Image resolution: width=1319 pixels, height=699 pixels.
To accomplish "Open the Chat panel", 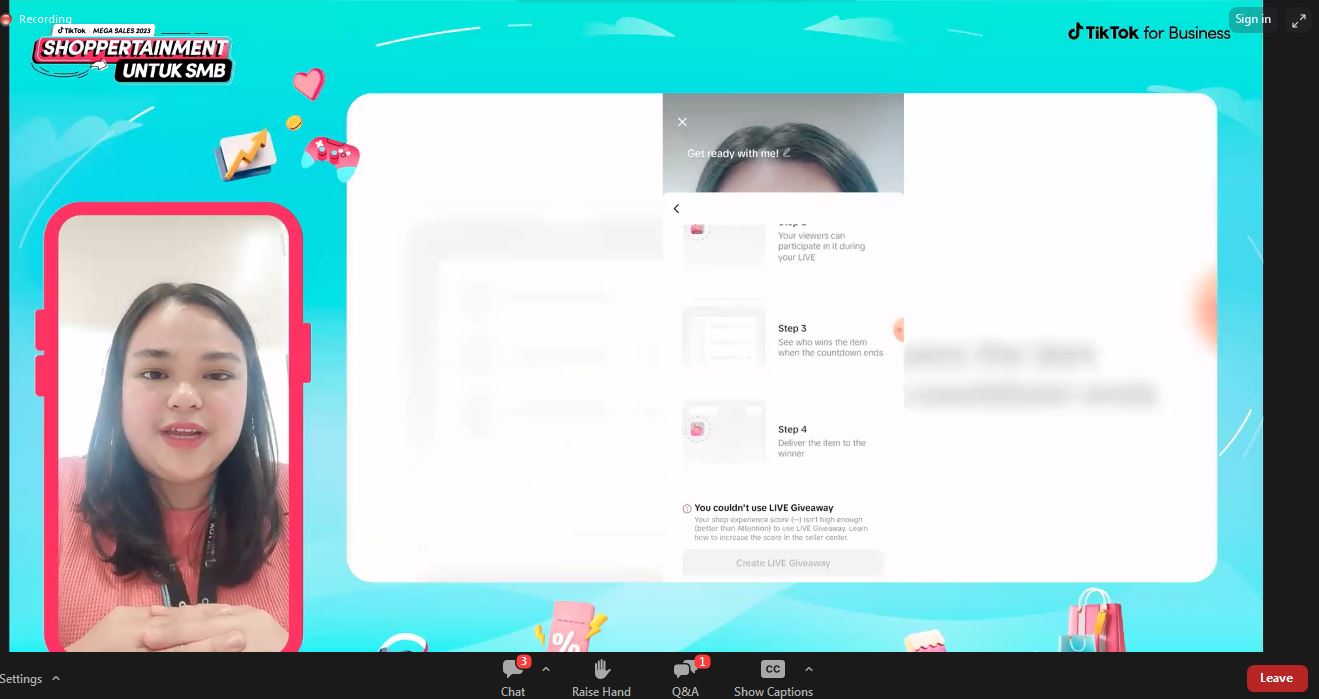I will 513,677.
